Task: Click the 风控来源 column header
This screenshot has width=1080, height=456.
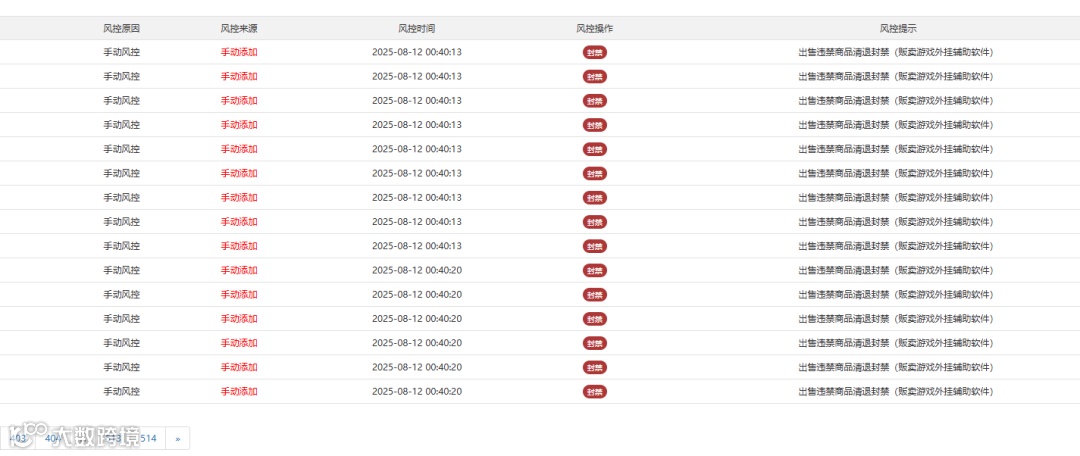Action: 239,28
